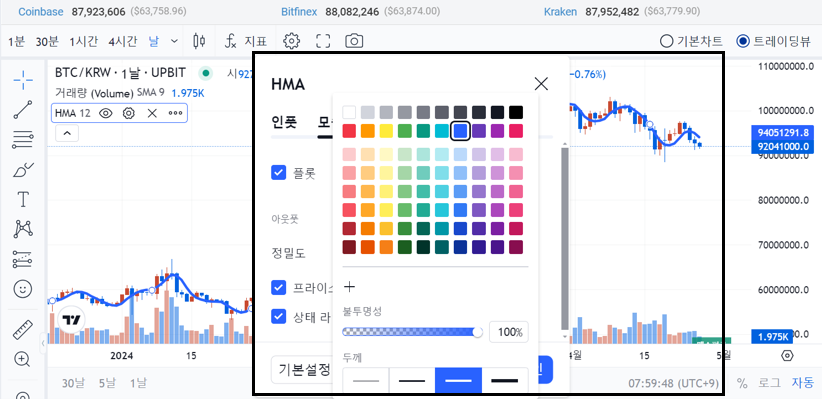Click the TradingView logo on chart
Screen dimensions: 822x399
[x=72, y=319]
